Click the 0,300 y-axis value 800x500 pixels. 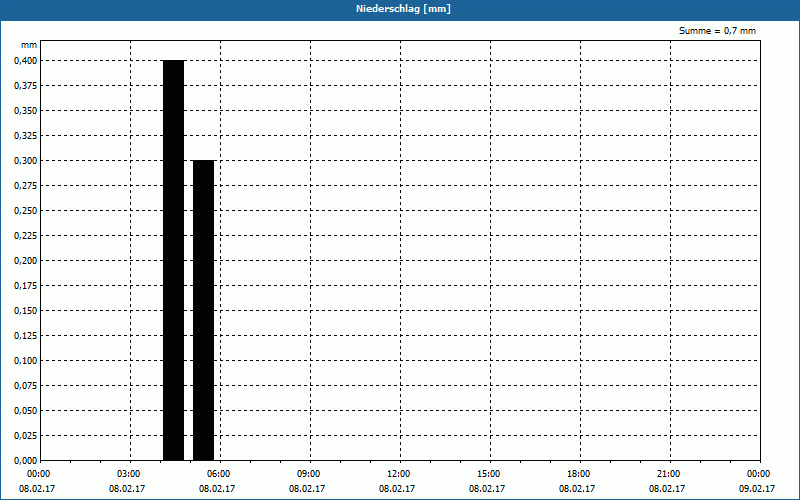coord(26,161)
